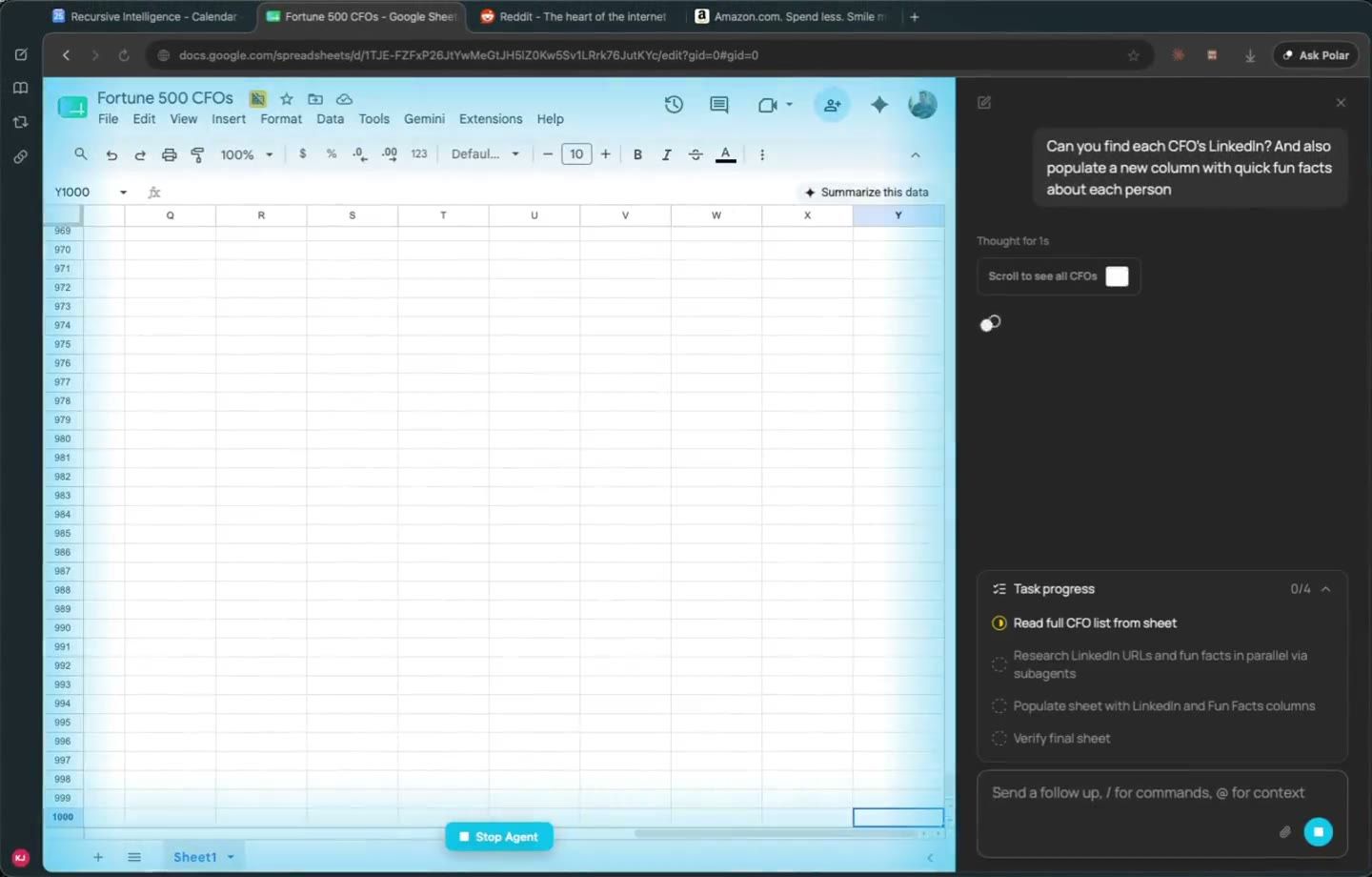
Task: Click the undo icon in Sheets toolbar
Action: click(x=111, y=154)
